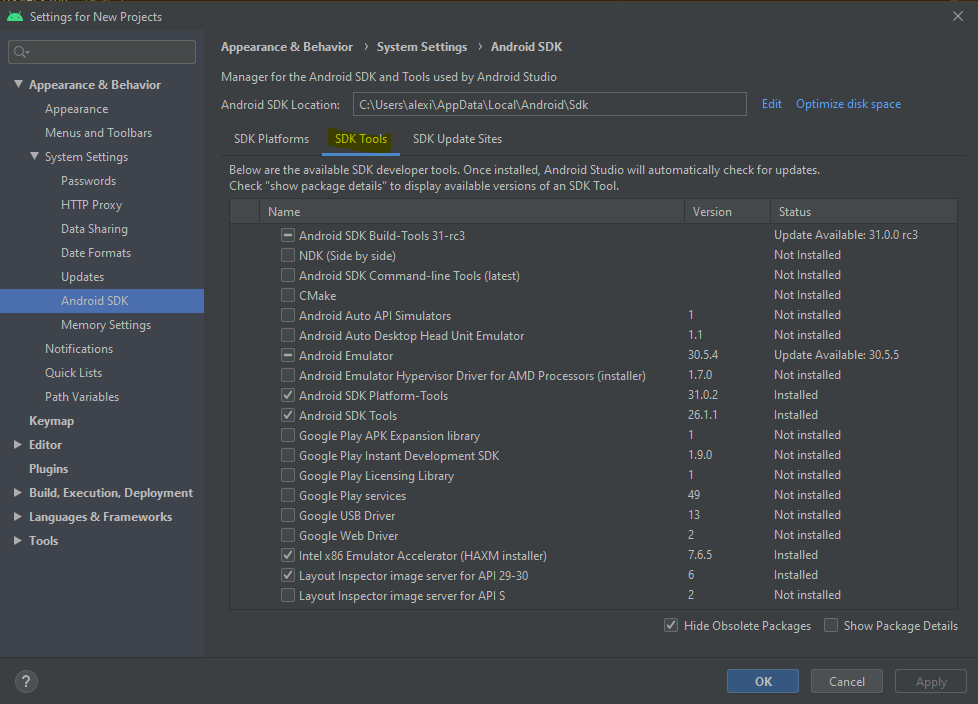This screenshot has height=704, width=978.
Task: Click the Android SDK Location path field
Action: point(550,104)
